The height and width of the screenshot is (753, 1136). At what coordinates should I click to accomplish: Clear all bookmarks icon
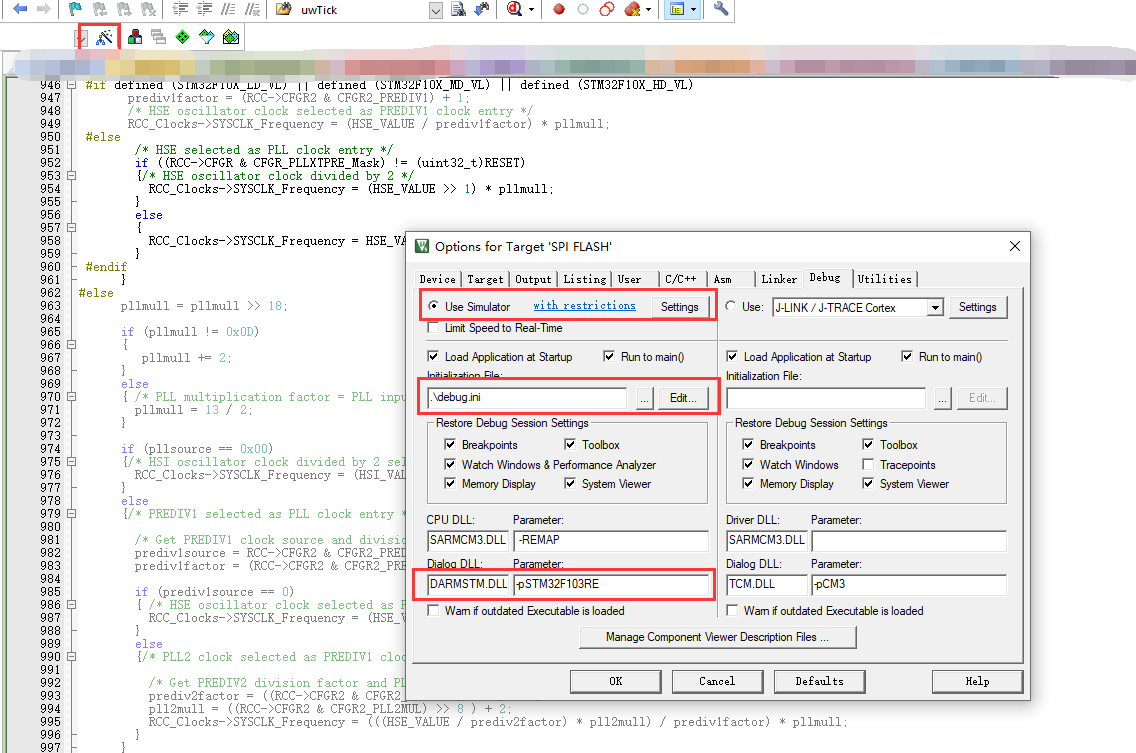click(148, 9)
